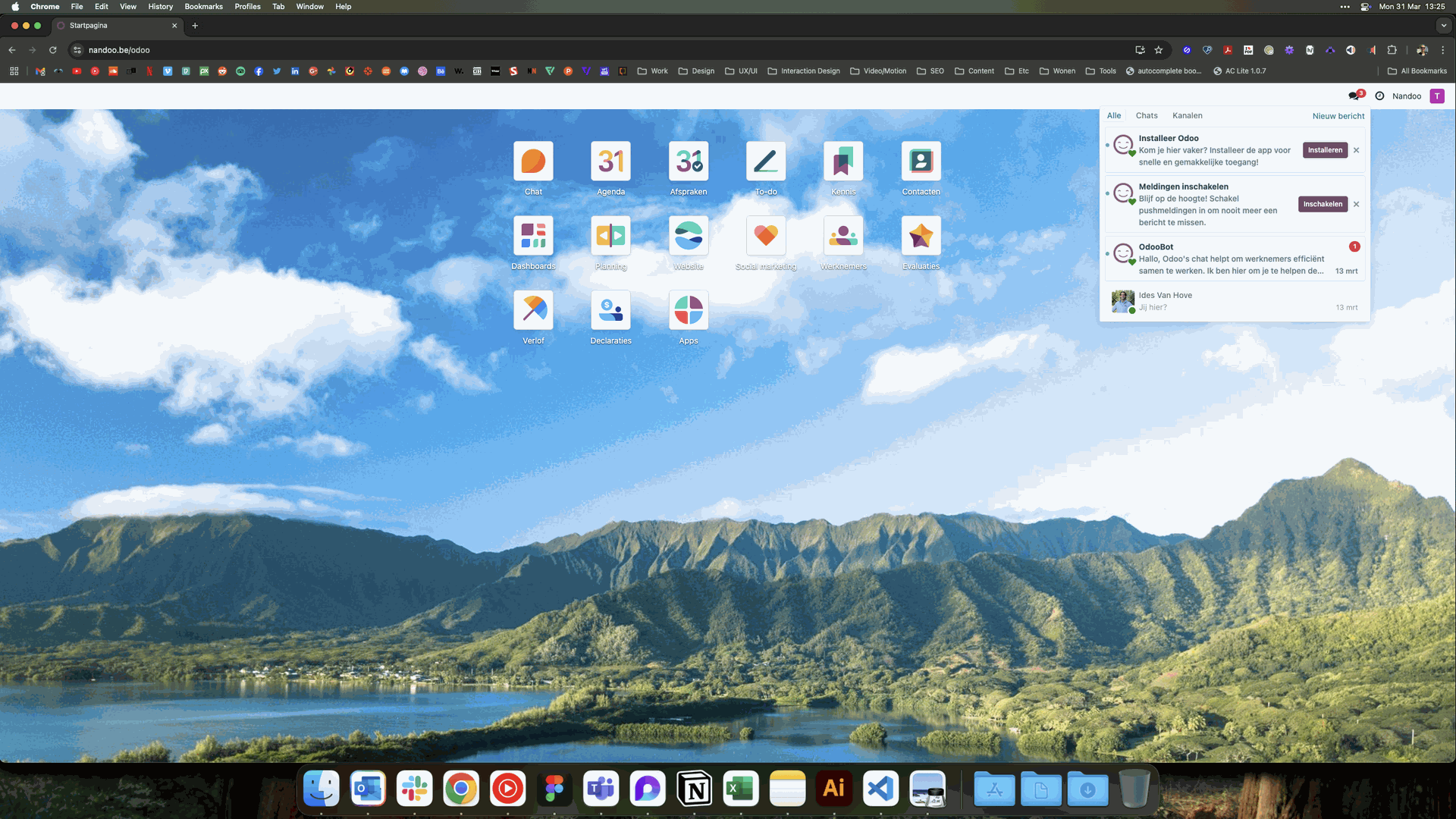
Task: Open the Dashboards app
Action: (533, 235)
